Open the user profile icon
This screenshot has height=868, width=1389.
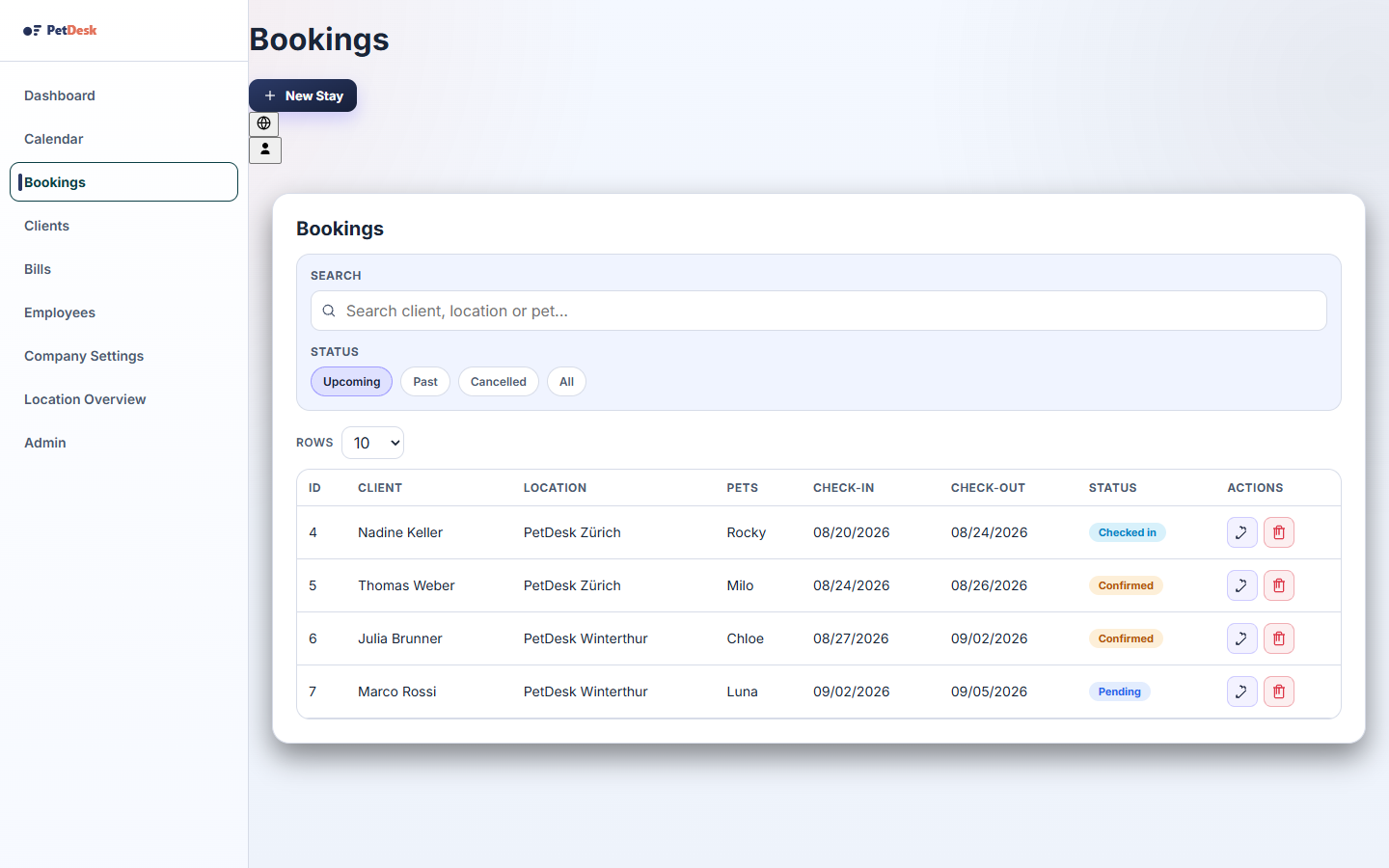265,149
